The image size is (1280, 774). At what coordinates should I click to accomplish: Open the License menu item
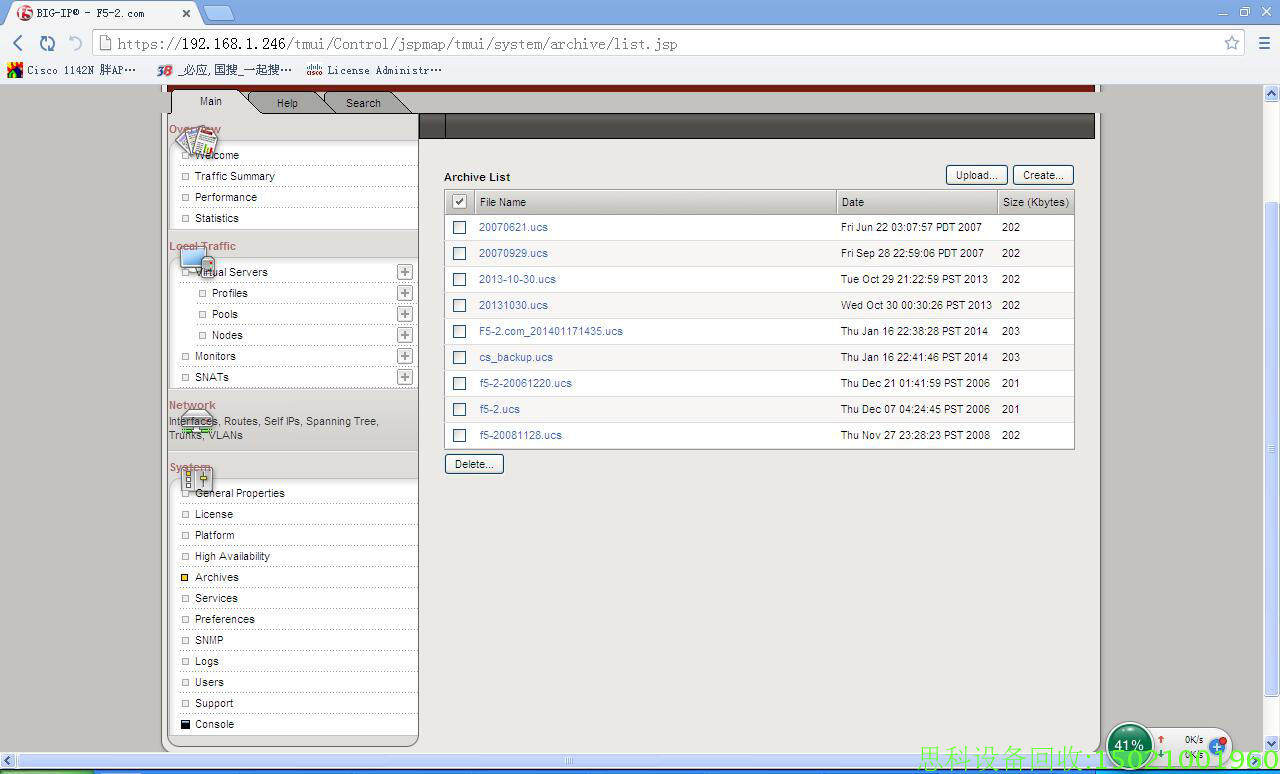click(x=214, y=514)
